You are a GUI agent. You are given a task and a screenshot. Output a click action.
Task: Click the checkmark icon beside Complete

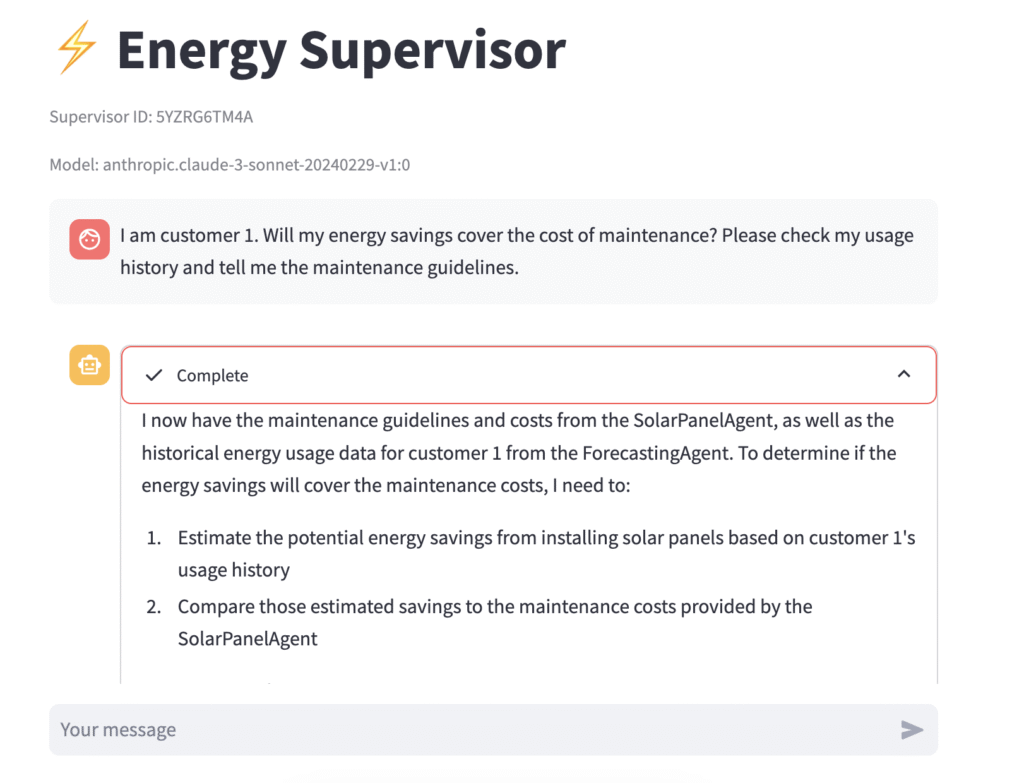[153, 375]
